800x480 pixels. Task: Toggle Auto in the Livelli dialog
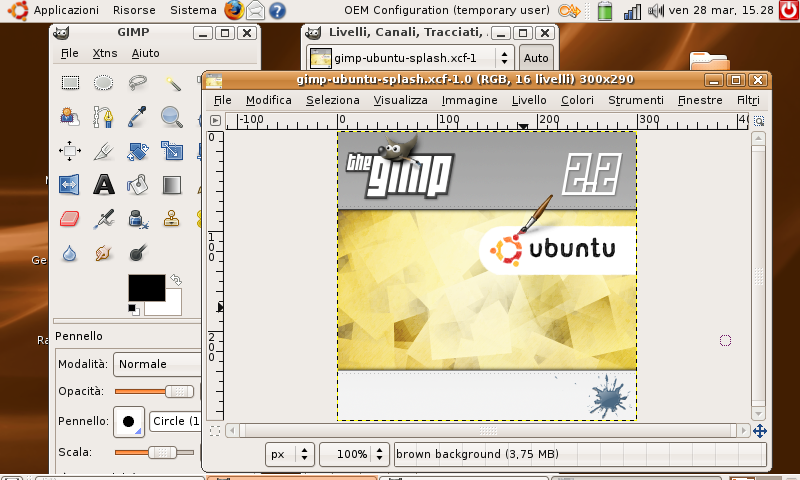[536, 58]
